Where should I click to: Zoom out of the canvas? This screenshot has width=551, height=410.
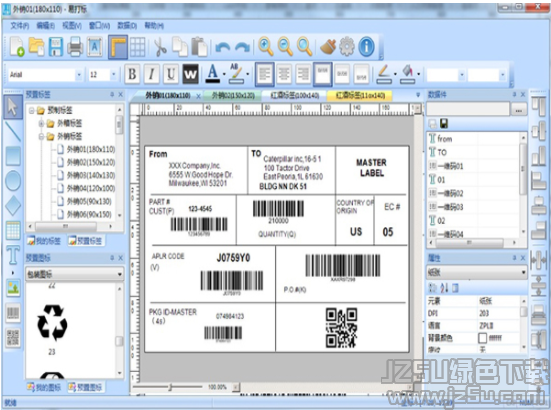coord(285,47)
